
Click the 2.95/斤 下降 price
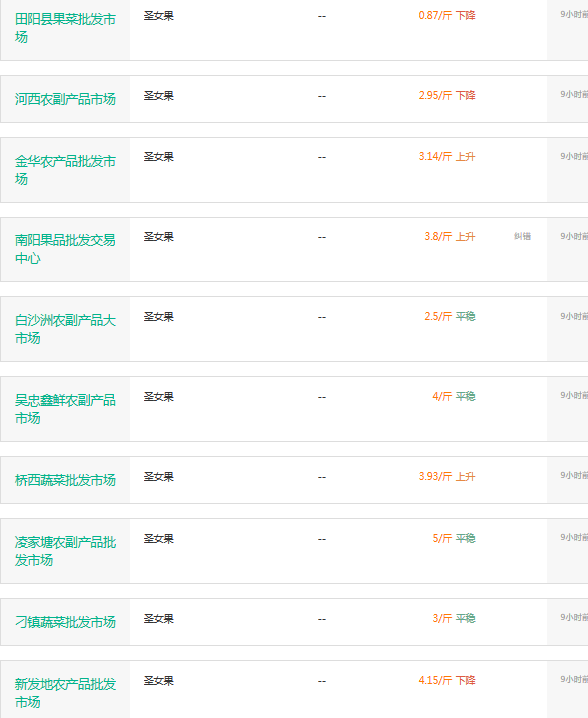447,95
